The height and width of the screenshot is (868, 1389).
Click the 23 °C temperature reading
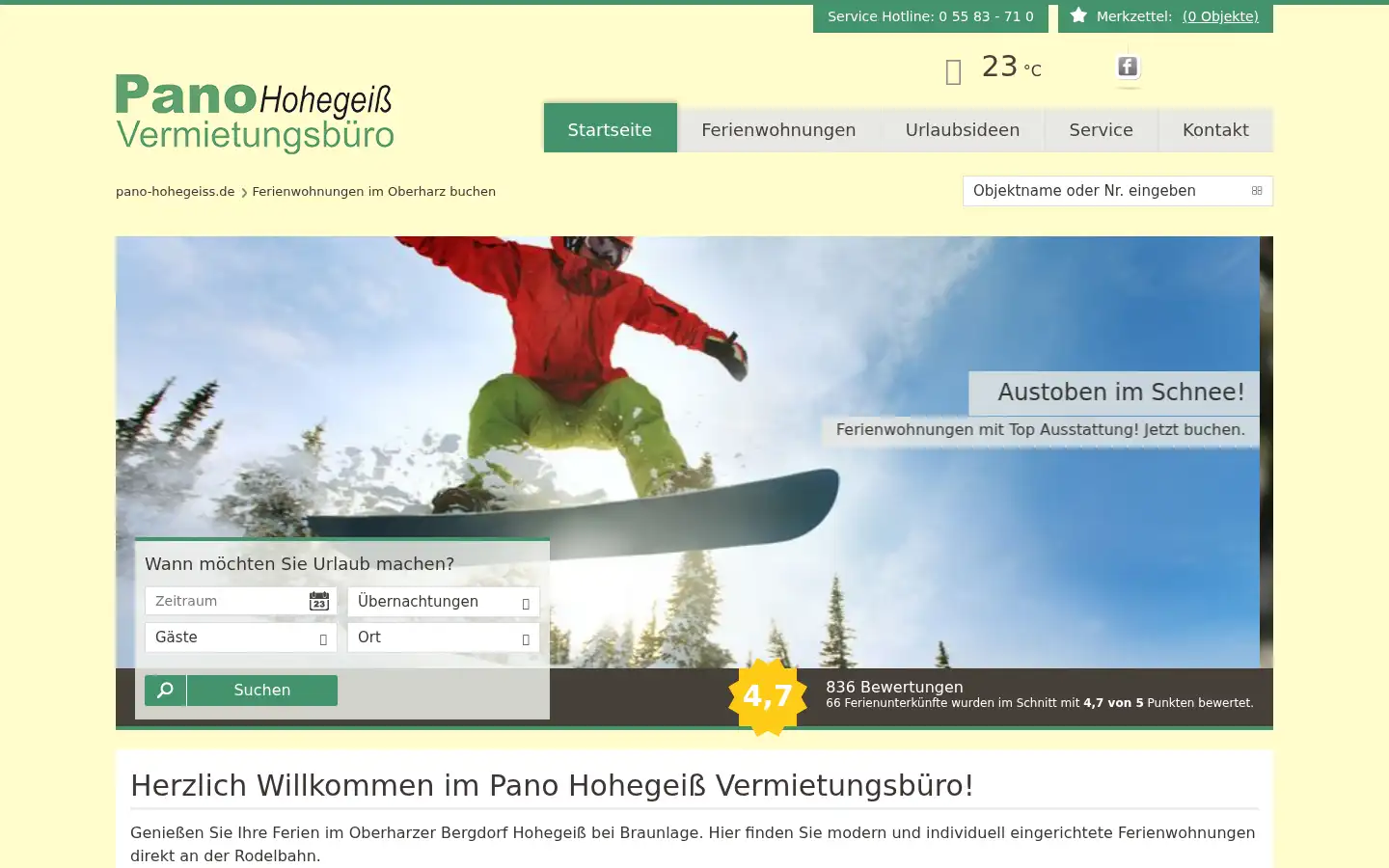(1011, 68)
